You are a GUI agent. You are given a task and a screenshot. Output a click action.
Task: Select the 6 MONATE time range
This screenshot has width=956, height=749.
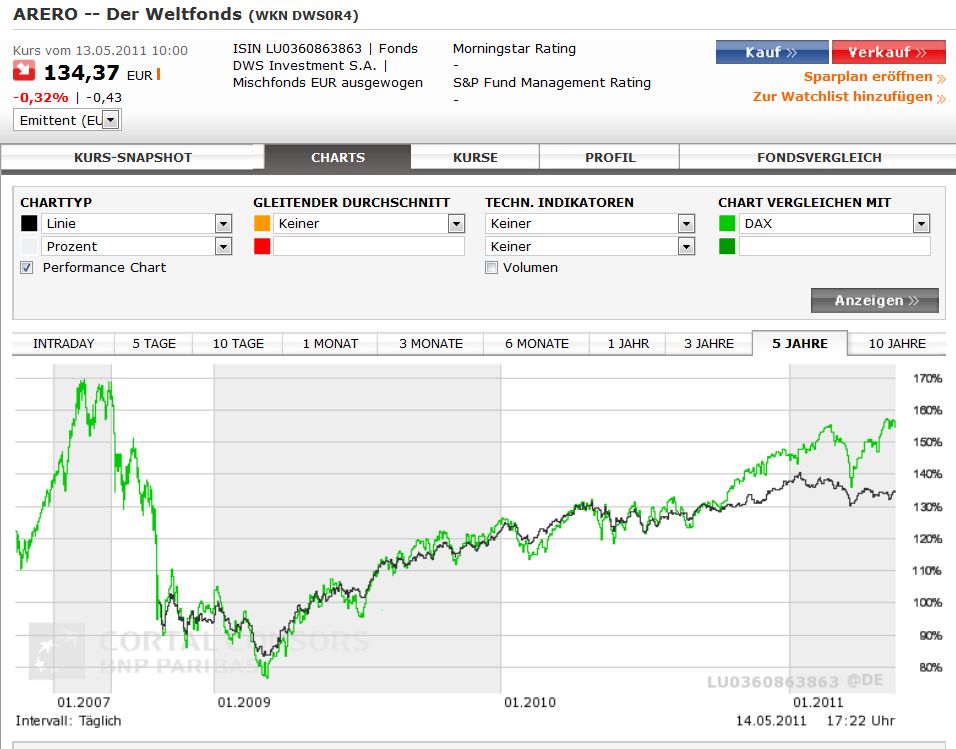(x=537, y=343)
